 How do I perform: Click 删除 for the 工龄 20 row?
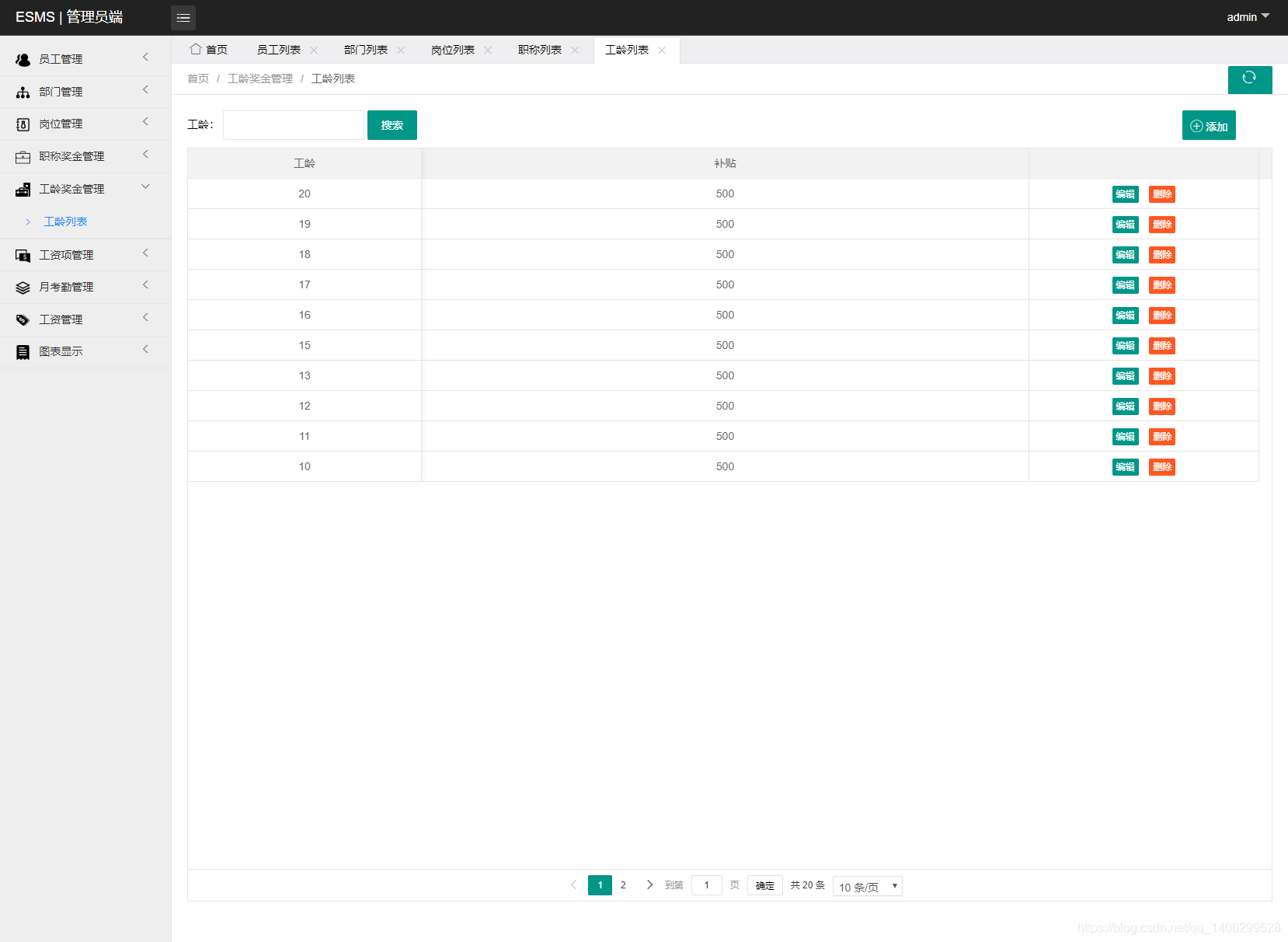tap(1162, 194)
